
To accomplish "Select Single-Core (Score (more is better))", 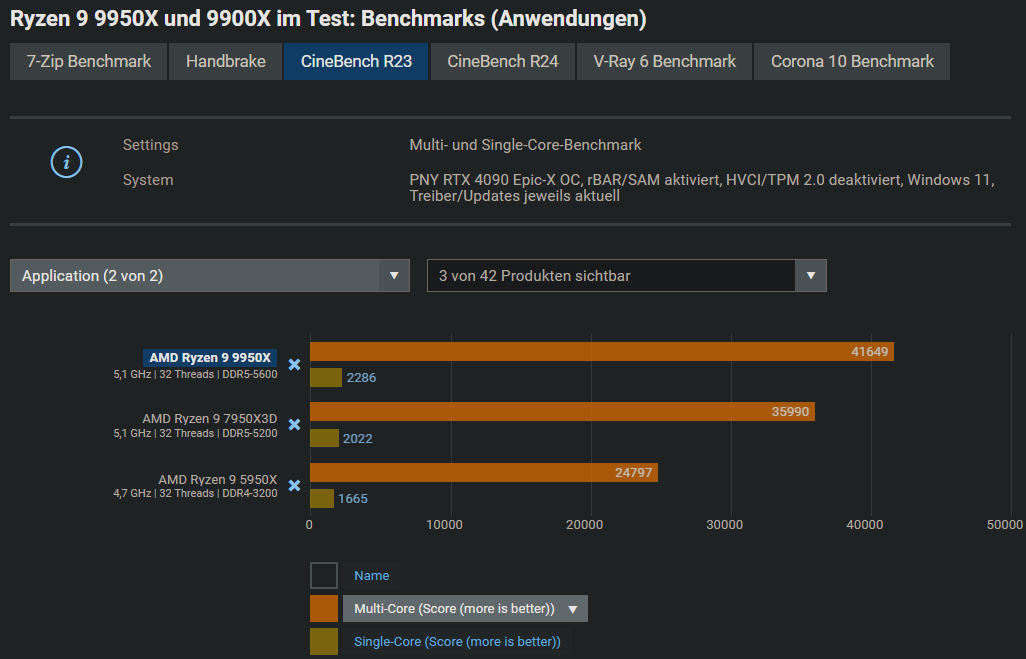I will pyautogui.click(x=457, y=642).
